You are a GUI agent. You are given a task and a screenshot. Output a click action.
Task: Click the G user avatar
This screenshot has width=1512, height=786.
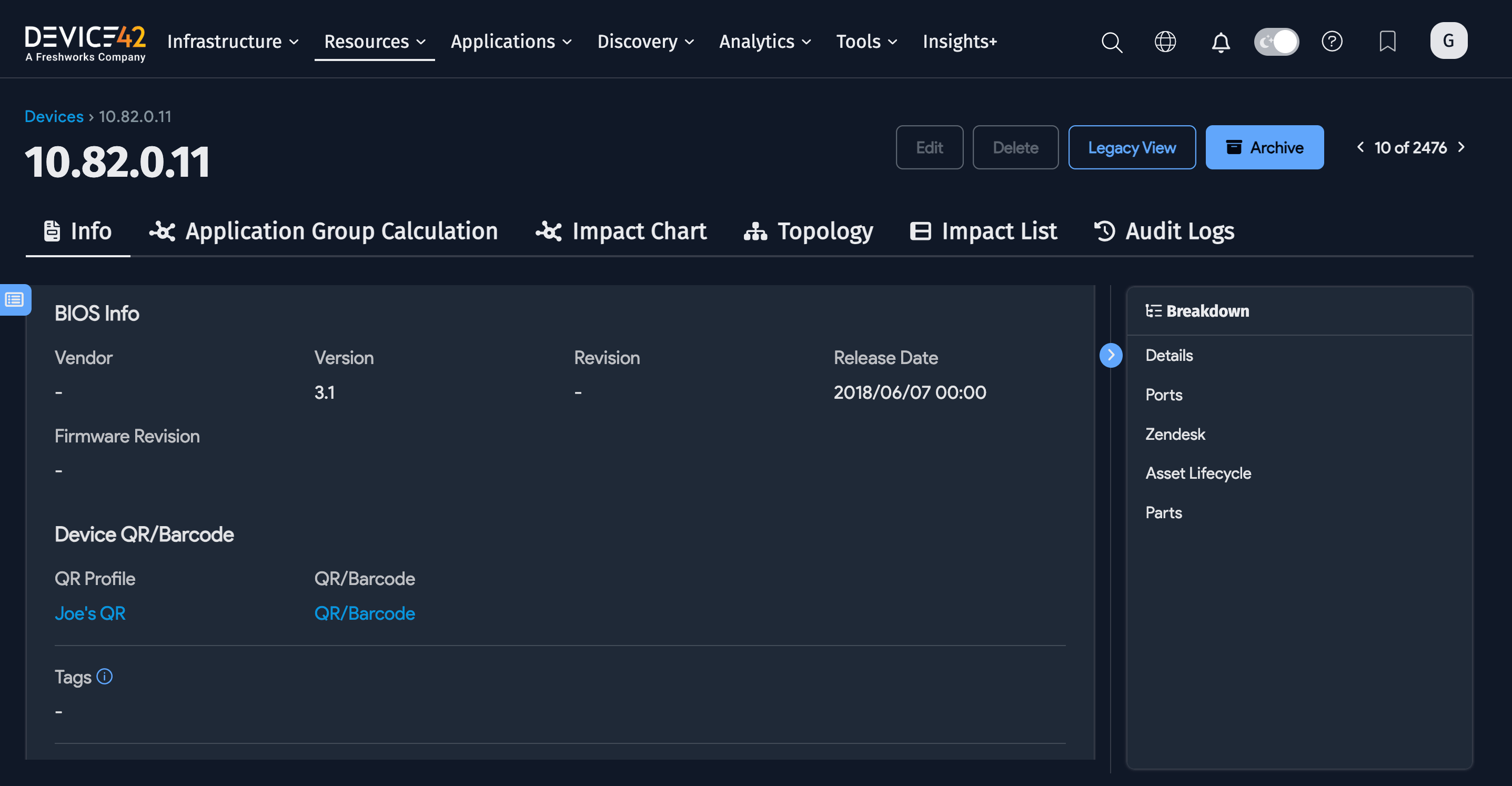pyautogui.click(x=1448, y=41)
